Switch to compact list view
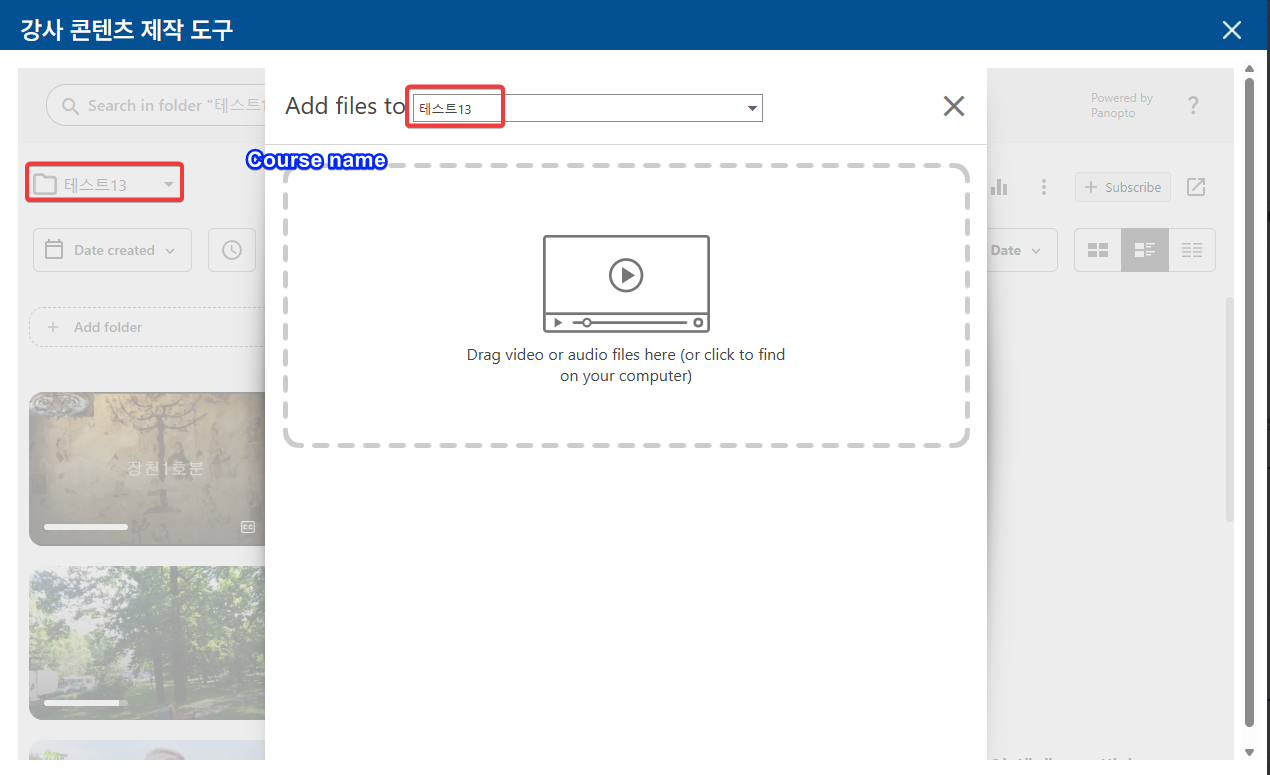This screenshot has height=775, width=1270. (1192, 250)
